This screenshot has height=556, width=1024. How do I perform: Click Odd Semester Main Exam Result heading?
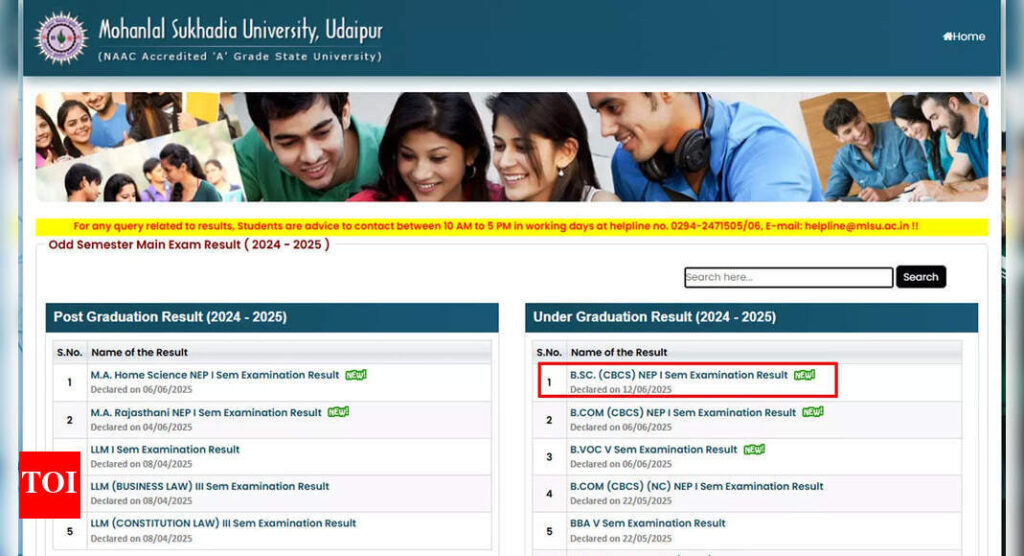pos(189,244)
